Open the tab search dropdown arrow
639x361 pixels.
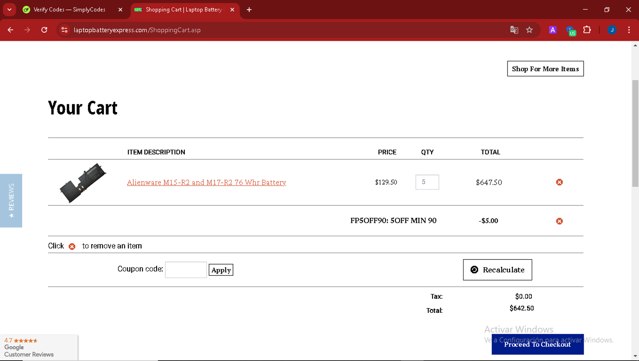pos(9,9)
